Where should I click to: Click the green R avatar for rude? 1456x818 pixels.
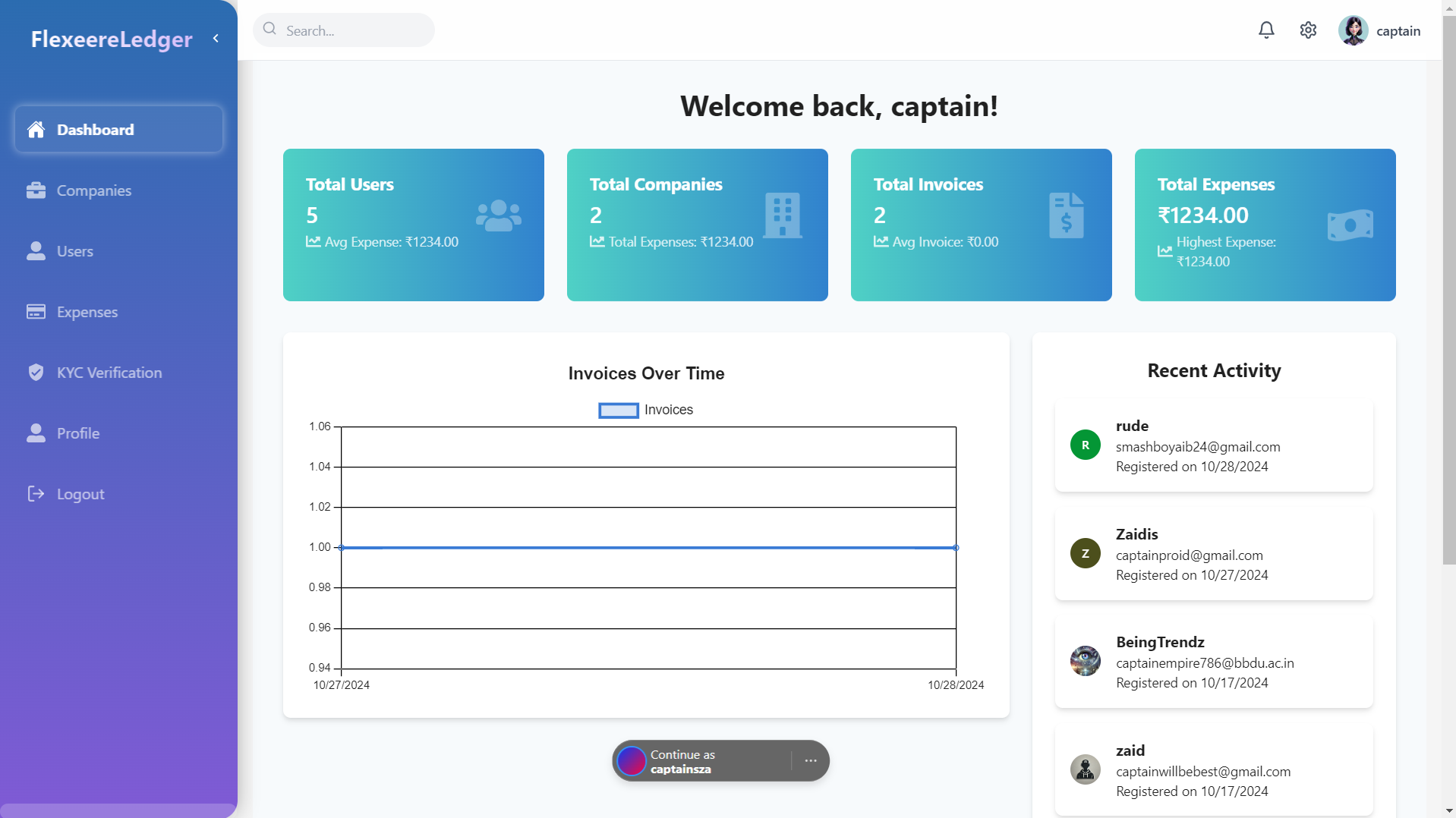click(x=1086, y=445)
